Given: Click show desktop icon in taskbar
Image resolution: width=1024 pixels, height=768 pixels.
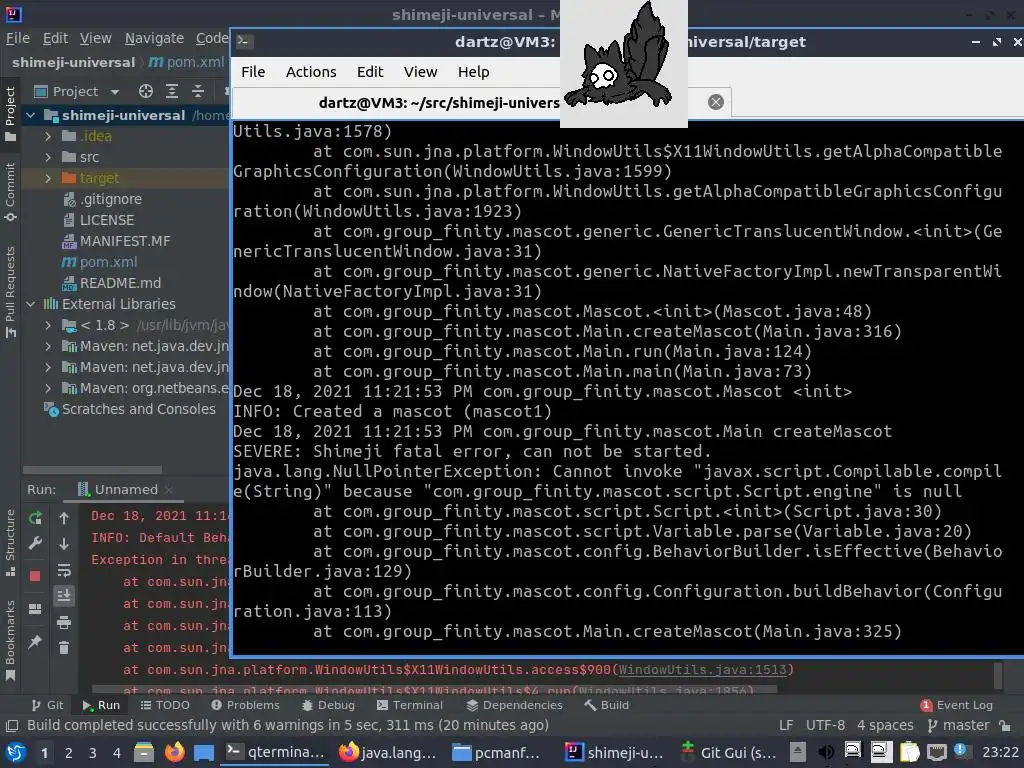Looking at the screenshot, I should point(204,752).
